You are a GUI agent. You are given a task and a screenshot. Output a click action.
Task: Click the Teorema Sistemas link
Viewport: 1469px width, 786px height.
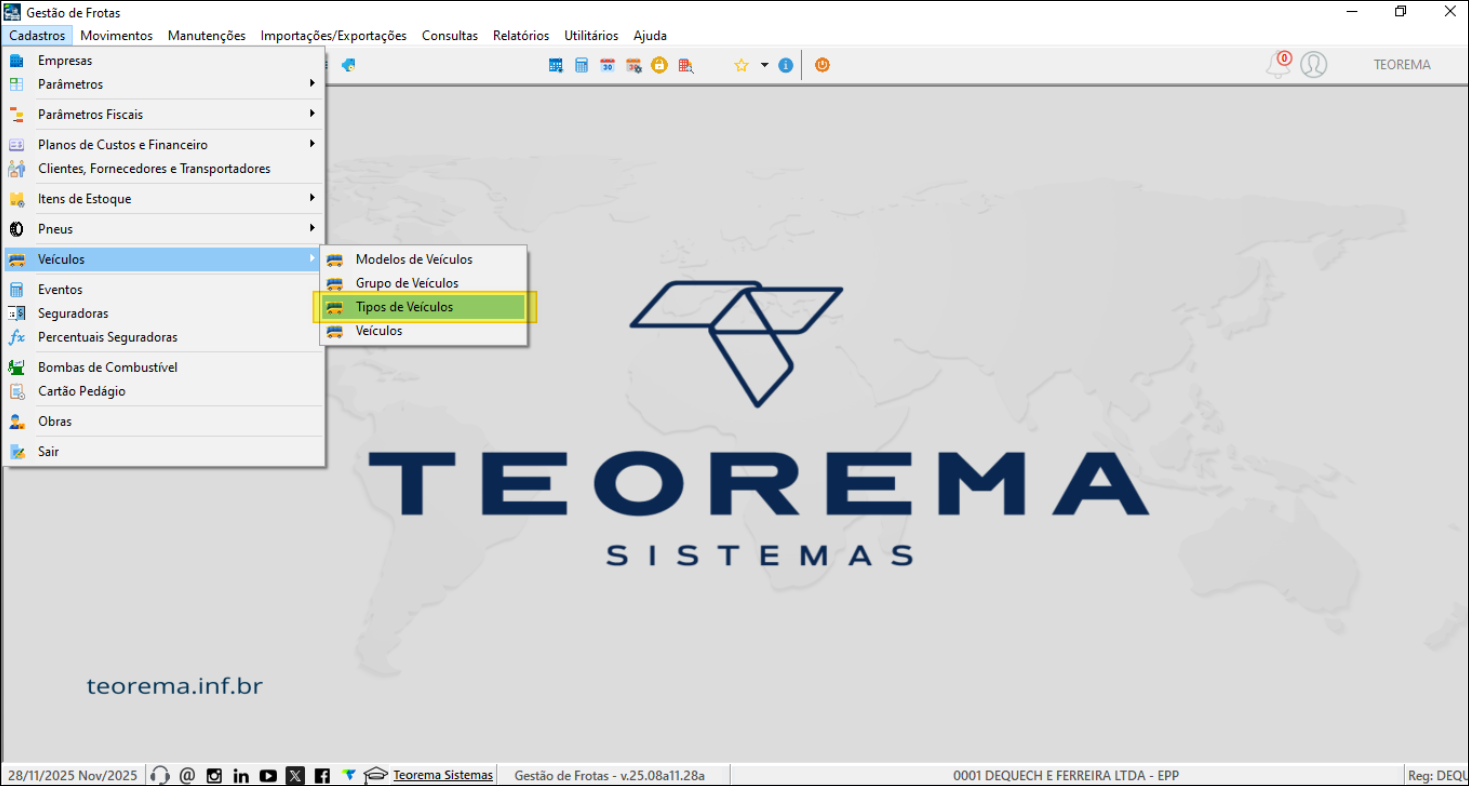[x=443, y=775]
